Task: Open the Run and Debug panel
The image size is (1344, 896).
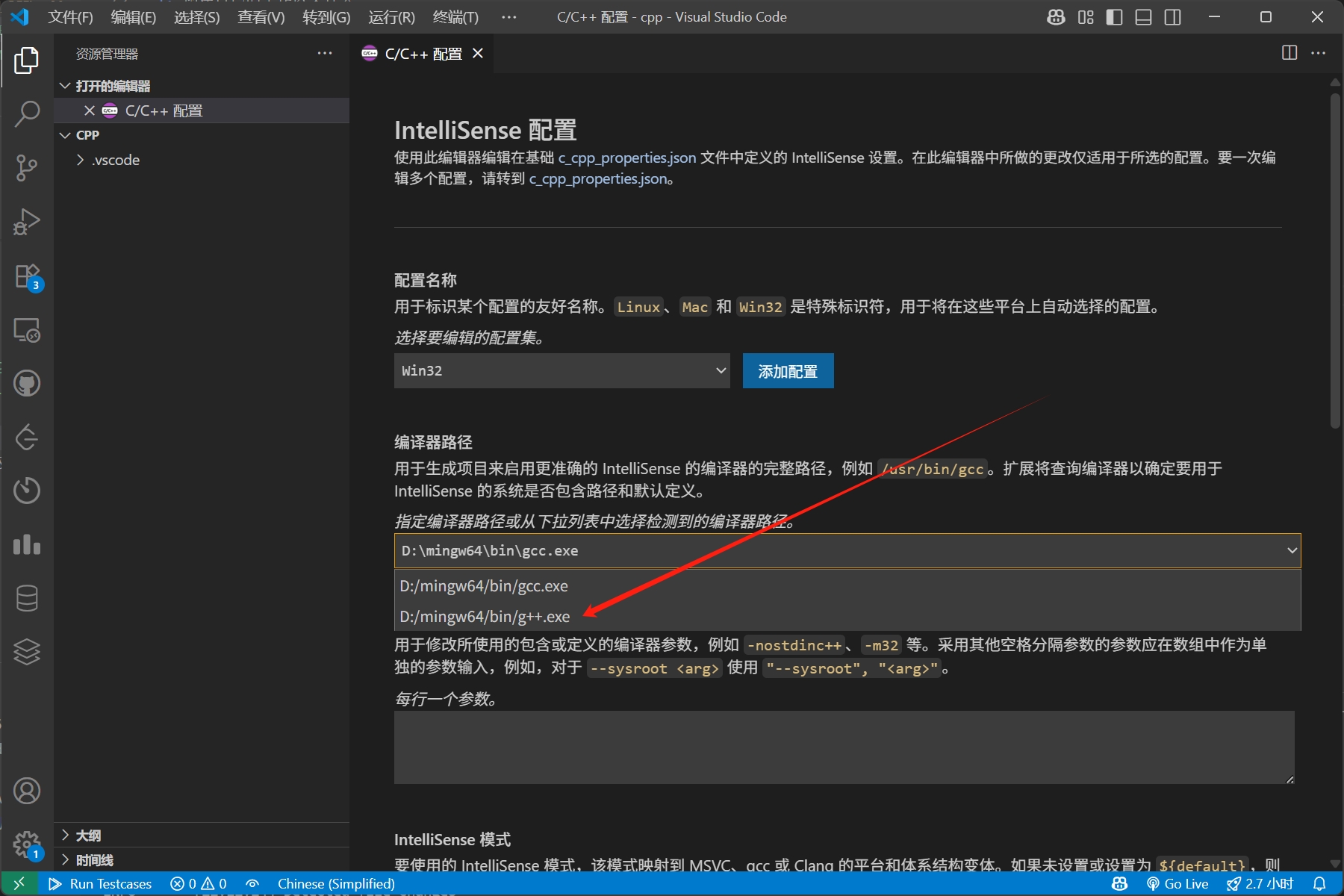Action: tap(27, 221)
